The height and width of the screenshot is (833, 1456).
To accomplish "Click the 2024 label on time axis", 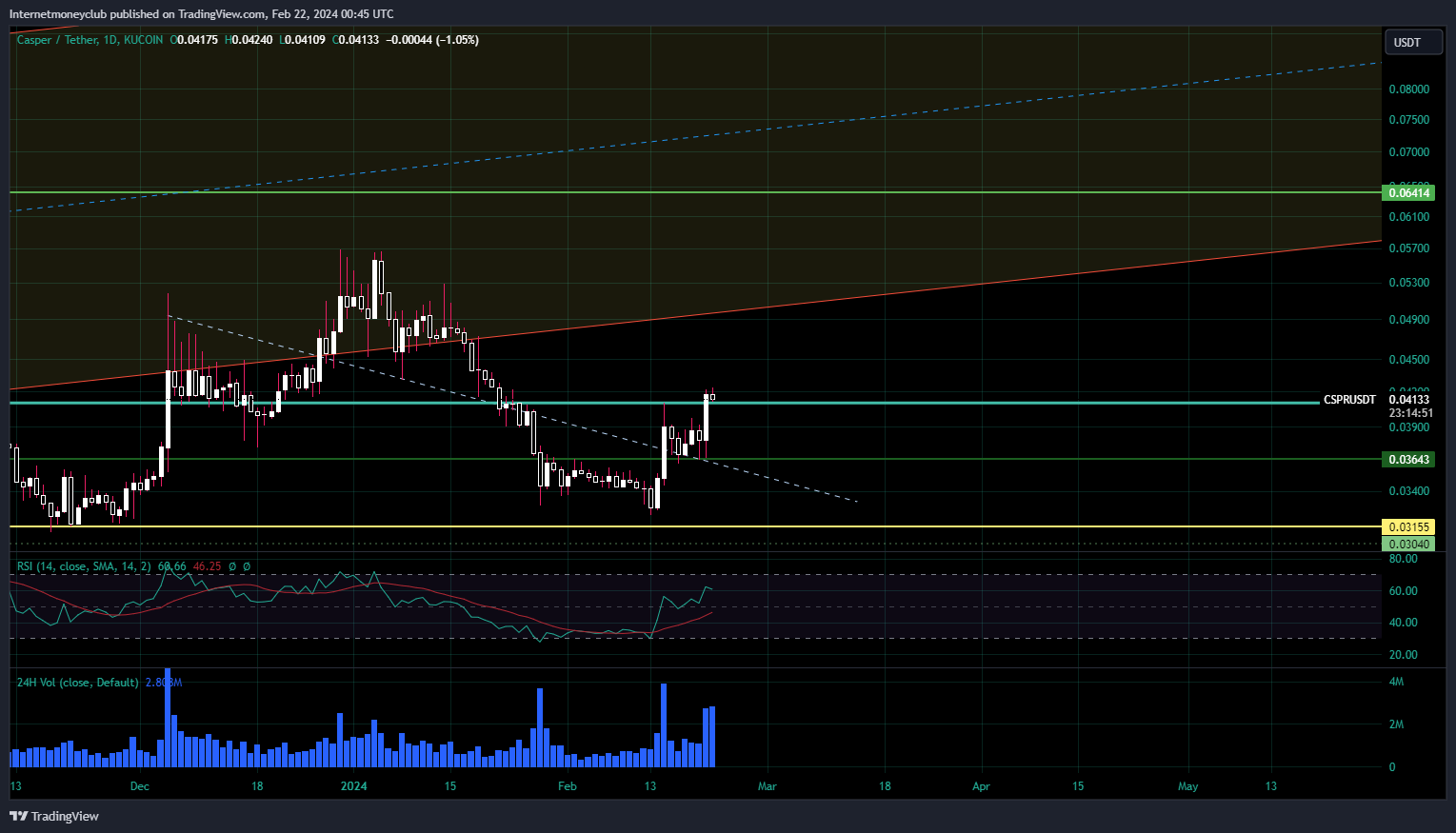I will 354,786.
